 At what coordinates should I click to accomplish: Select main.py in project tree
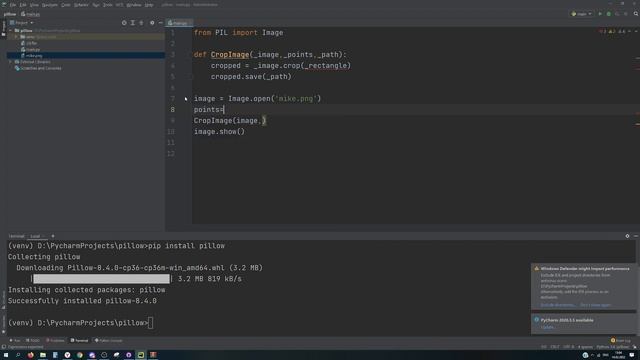(x=33, y=49)
